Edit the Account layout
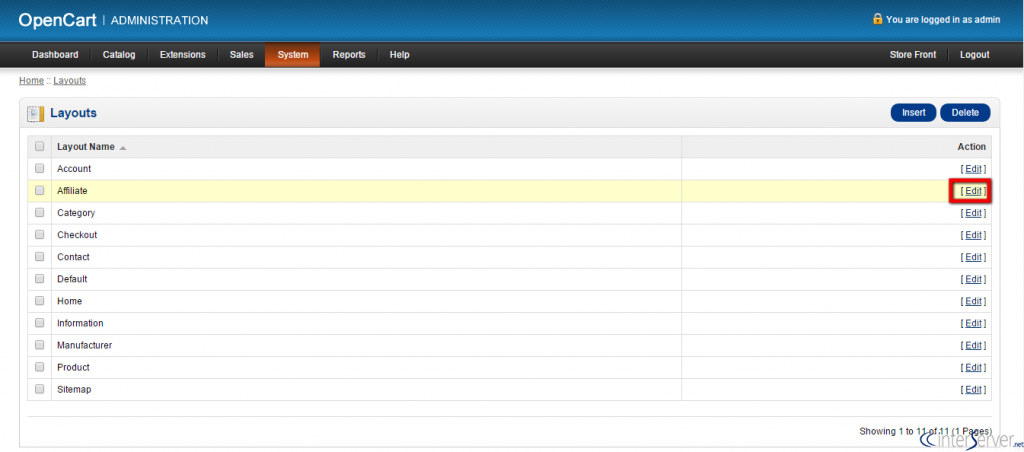 pos(973,169)
